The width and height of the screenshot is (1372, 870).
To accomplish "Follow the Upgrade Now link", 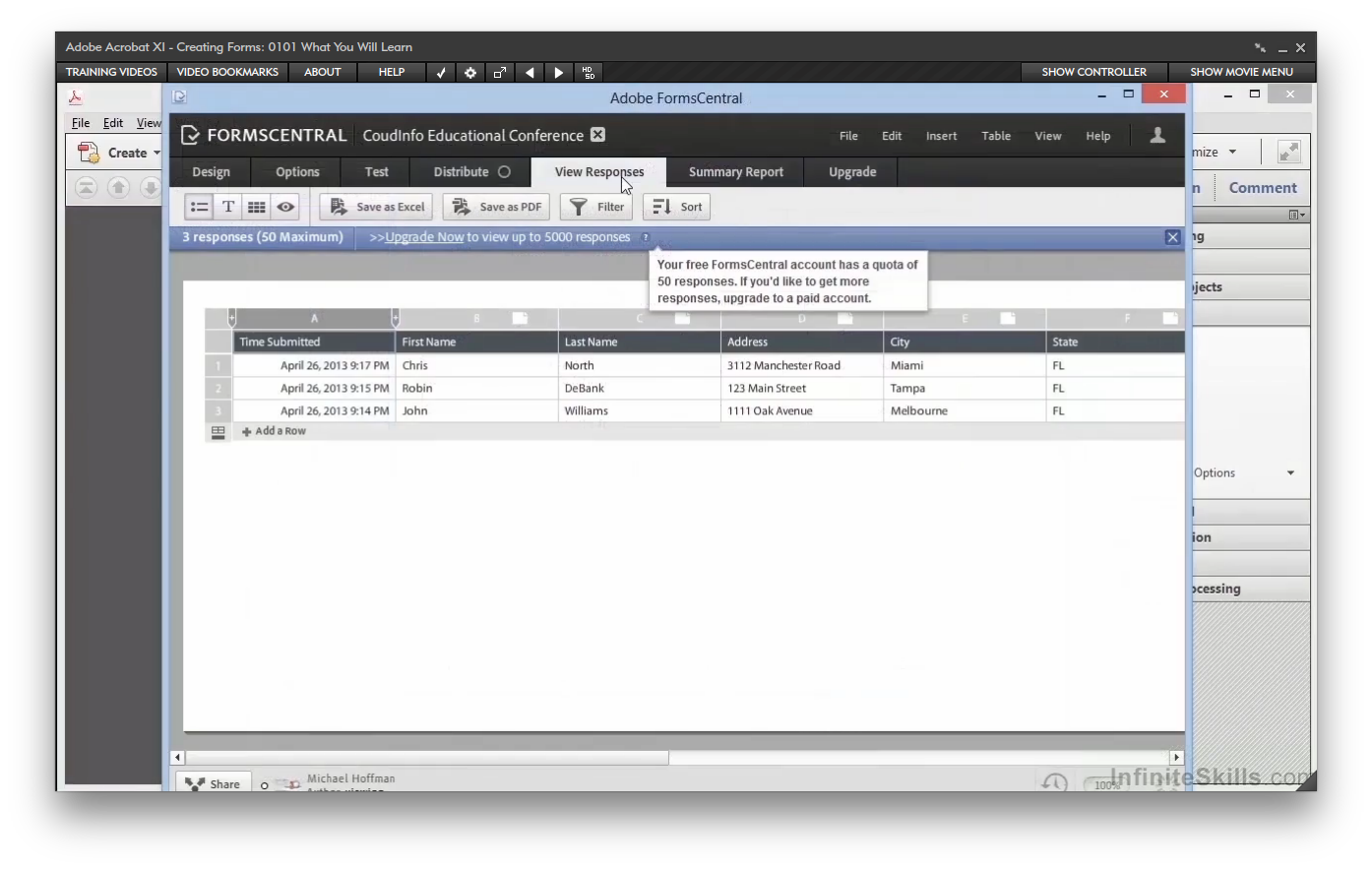I will tap(424, 237).
